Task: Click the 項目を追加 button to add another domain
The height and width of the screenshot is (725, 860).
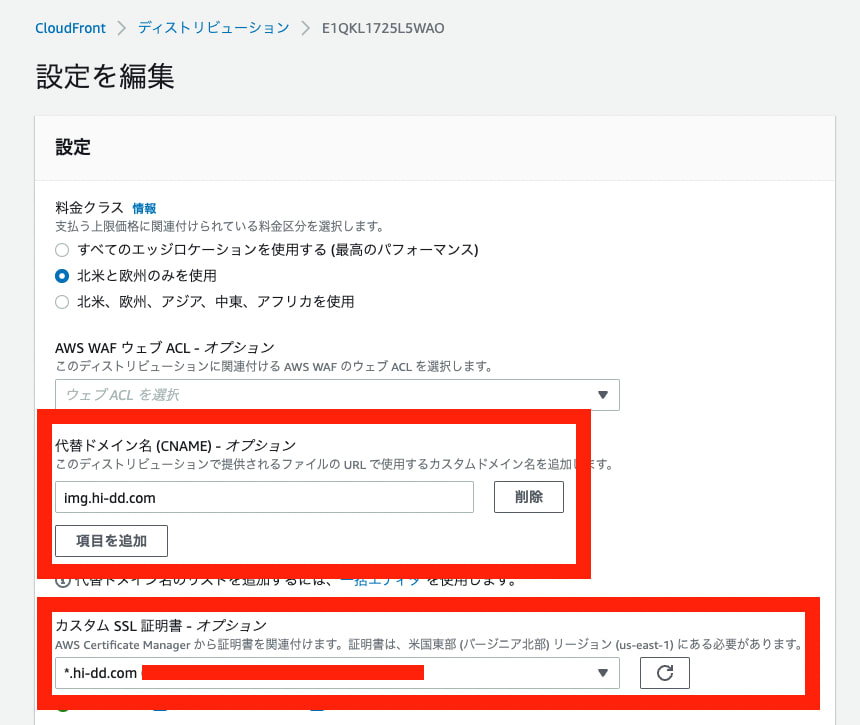Action: [x=111, y=541]
